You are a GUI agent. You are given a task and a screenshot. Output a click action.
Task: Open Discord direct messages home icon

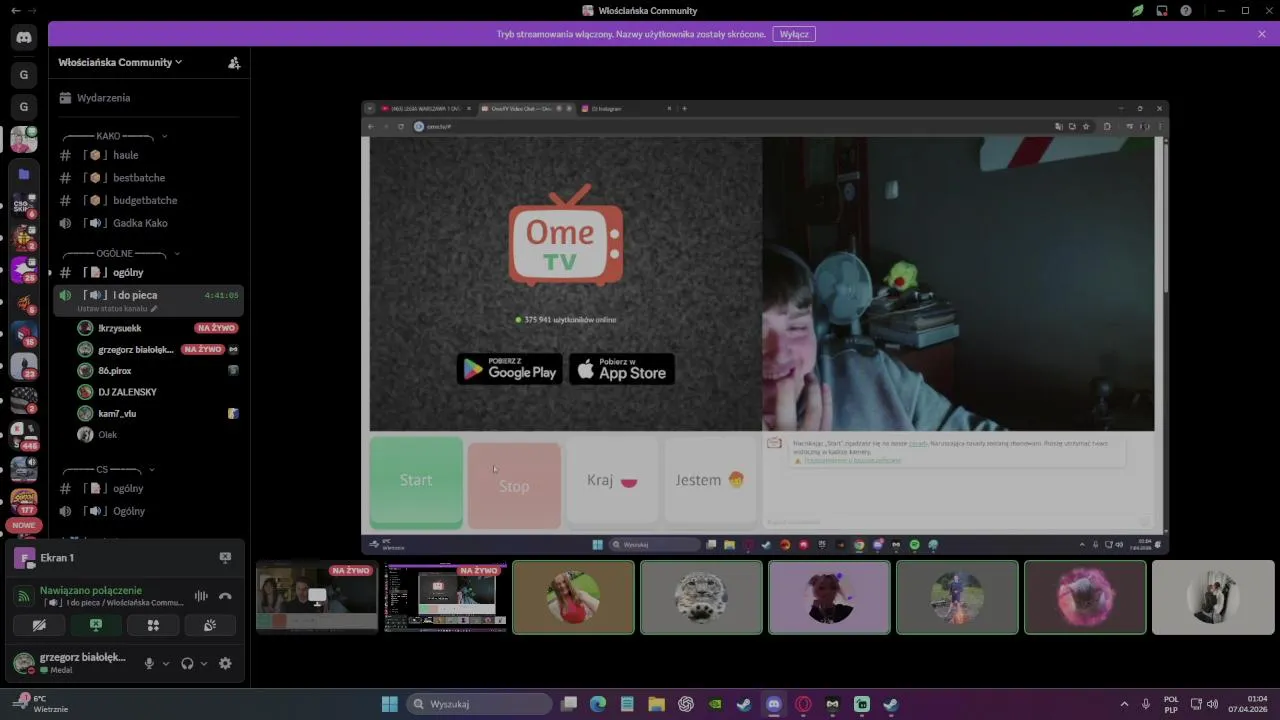pos(24,38)
